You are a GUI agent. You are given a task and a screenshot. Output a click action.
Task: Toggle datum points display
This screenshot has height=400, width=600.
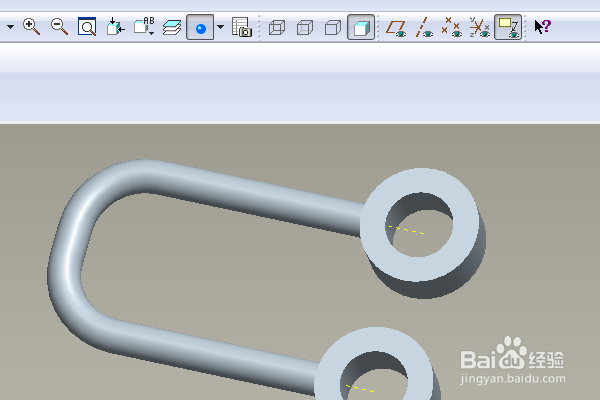(x=452, y=27)
